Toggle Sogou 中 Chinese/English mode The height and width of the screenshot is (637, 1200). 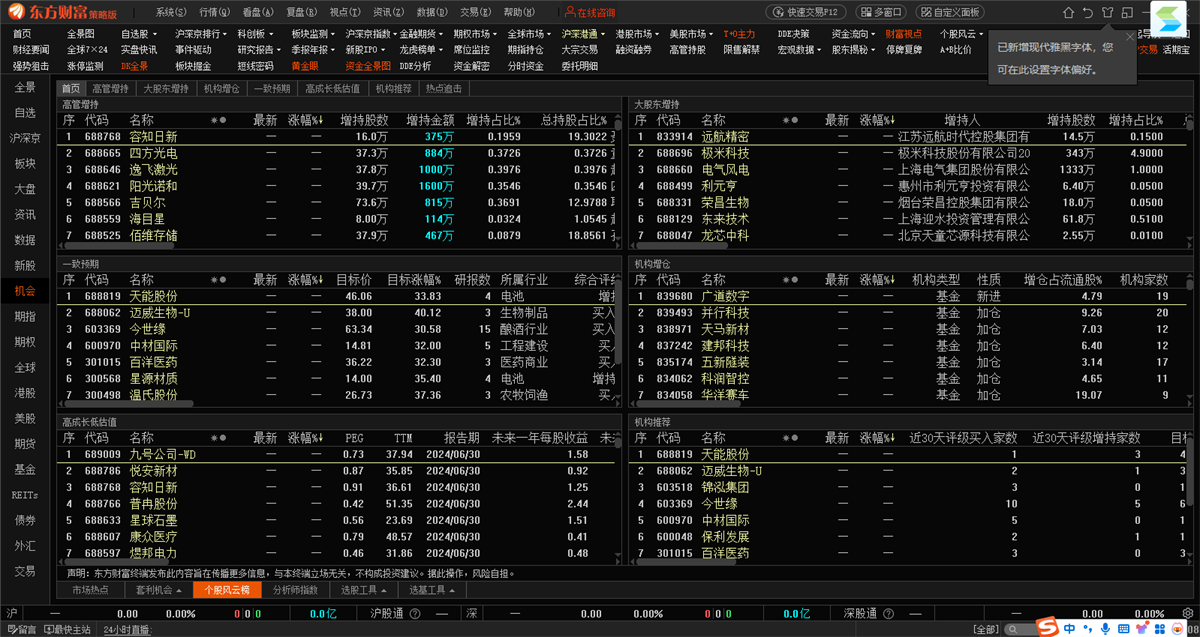click(x=1070, y=628)
